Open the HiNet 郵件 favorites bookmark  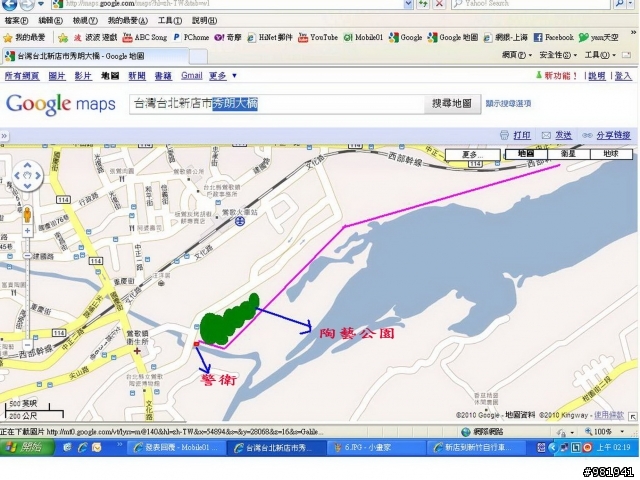click(270, 38)
